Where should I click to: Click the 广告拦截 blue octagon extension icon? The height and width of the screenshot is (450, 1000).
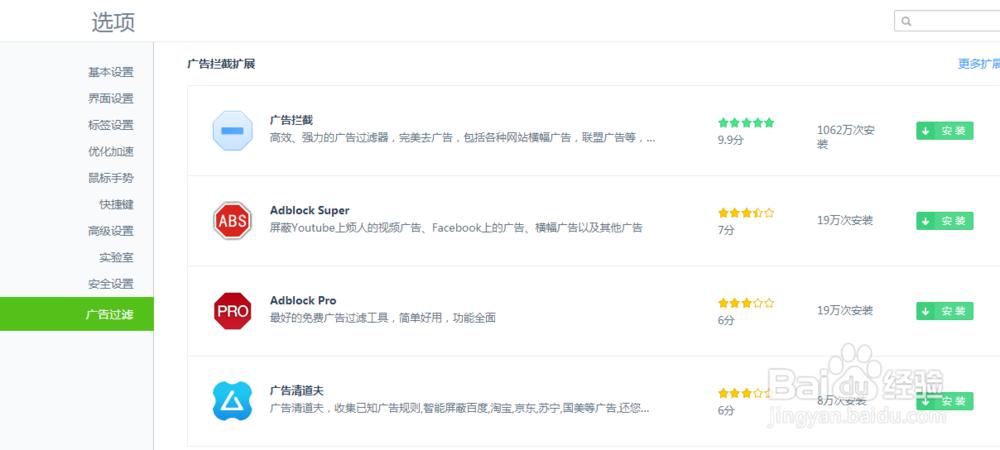pyautogui.click(x=233, y=131)
